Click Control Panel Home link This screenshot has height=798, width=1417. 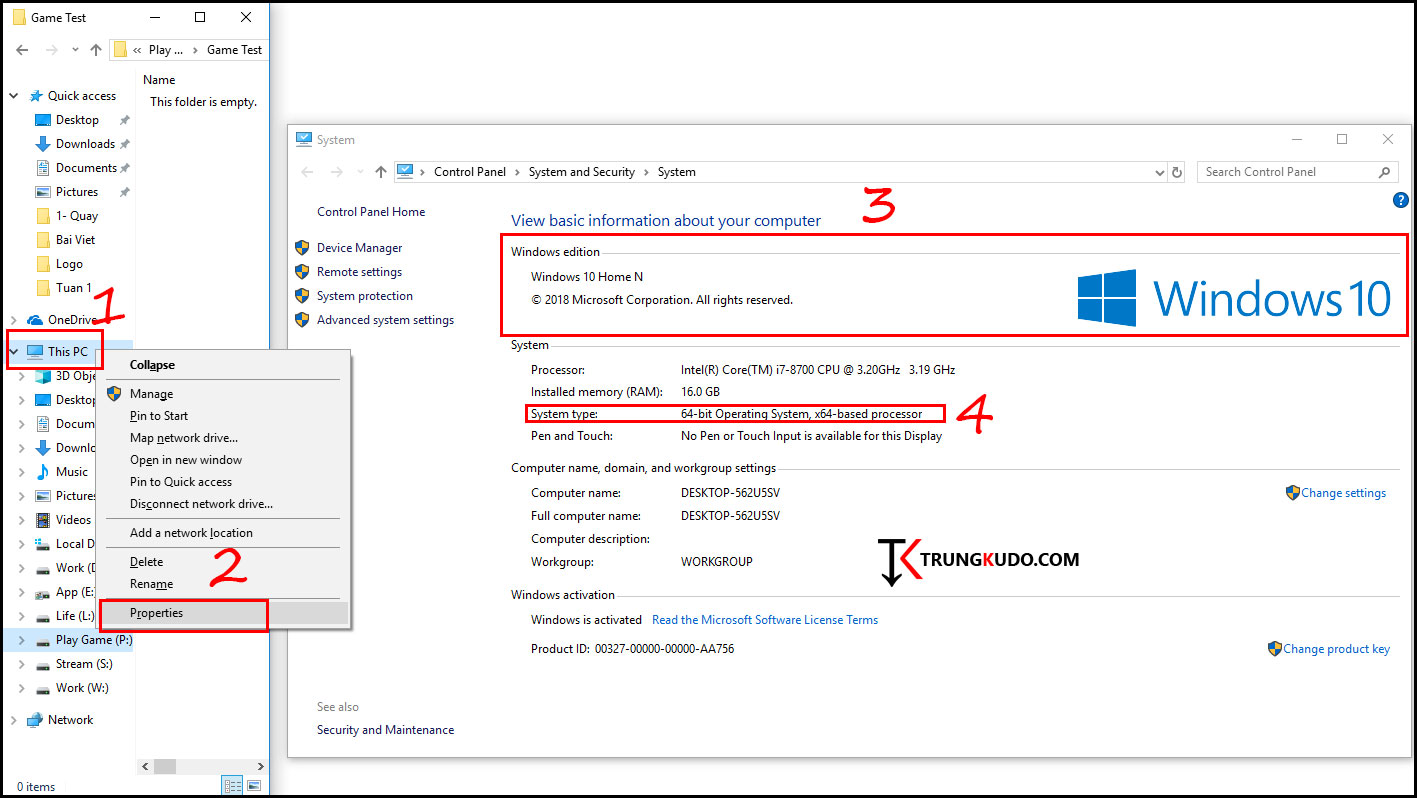click(371, 212)
